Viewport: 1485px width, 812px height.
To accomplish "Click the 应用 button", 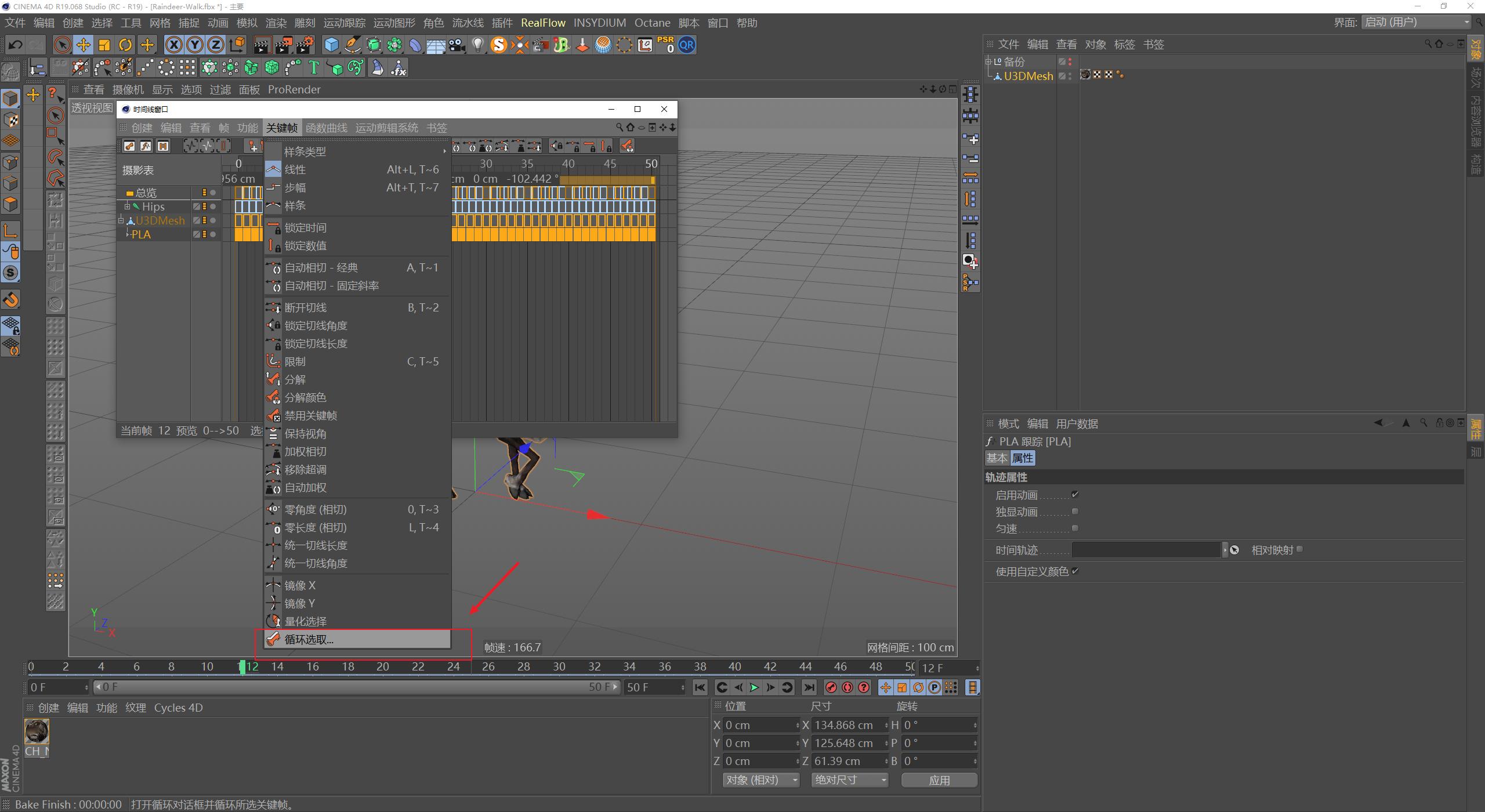I will pyautogui.click(x=939, y=780).
